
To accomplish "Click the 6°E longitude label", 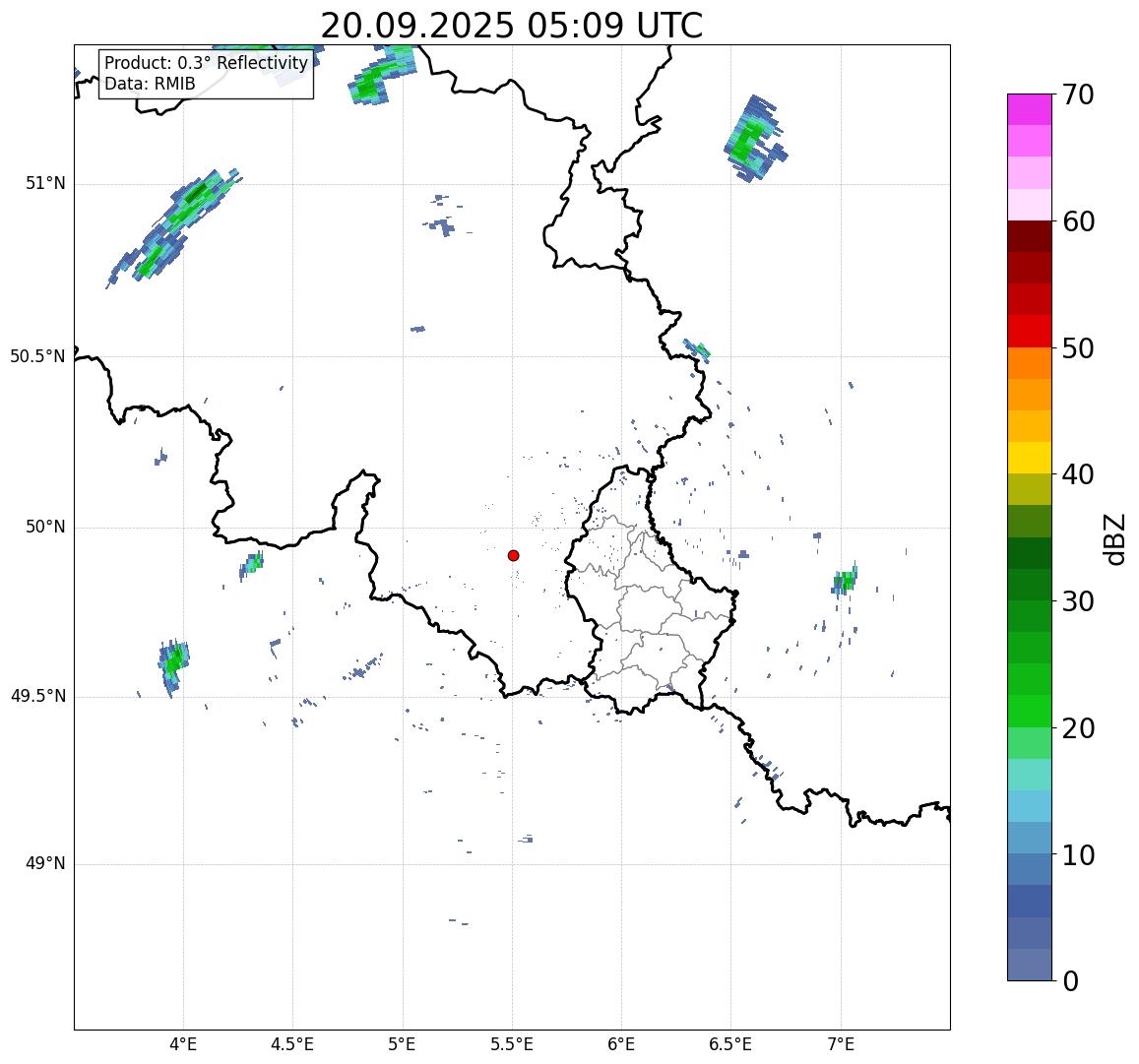I will tap(621, 1044).
